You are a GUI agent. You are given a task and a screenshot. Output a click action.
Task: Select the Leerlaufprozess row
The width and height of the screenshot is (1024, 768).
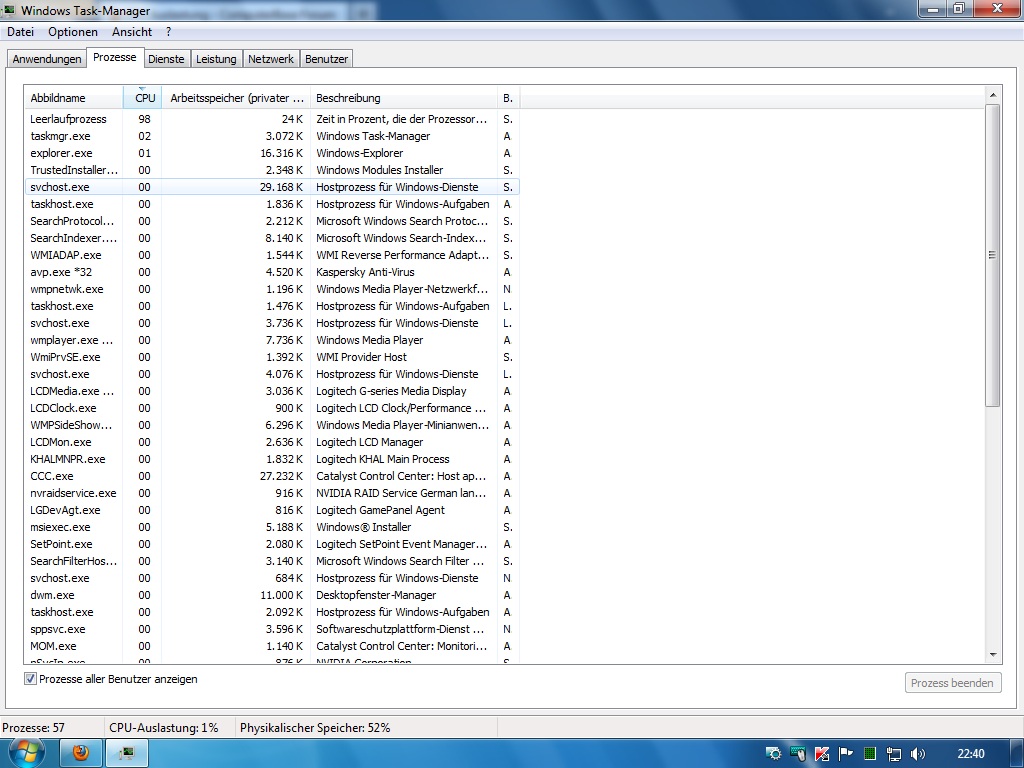(272, 119)
